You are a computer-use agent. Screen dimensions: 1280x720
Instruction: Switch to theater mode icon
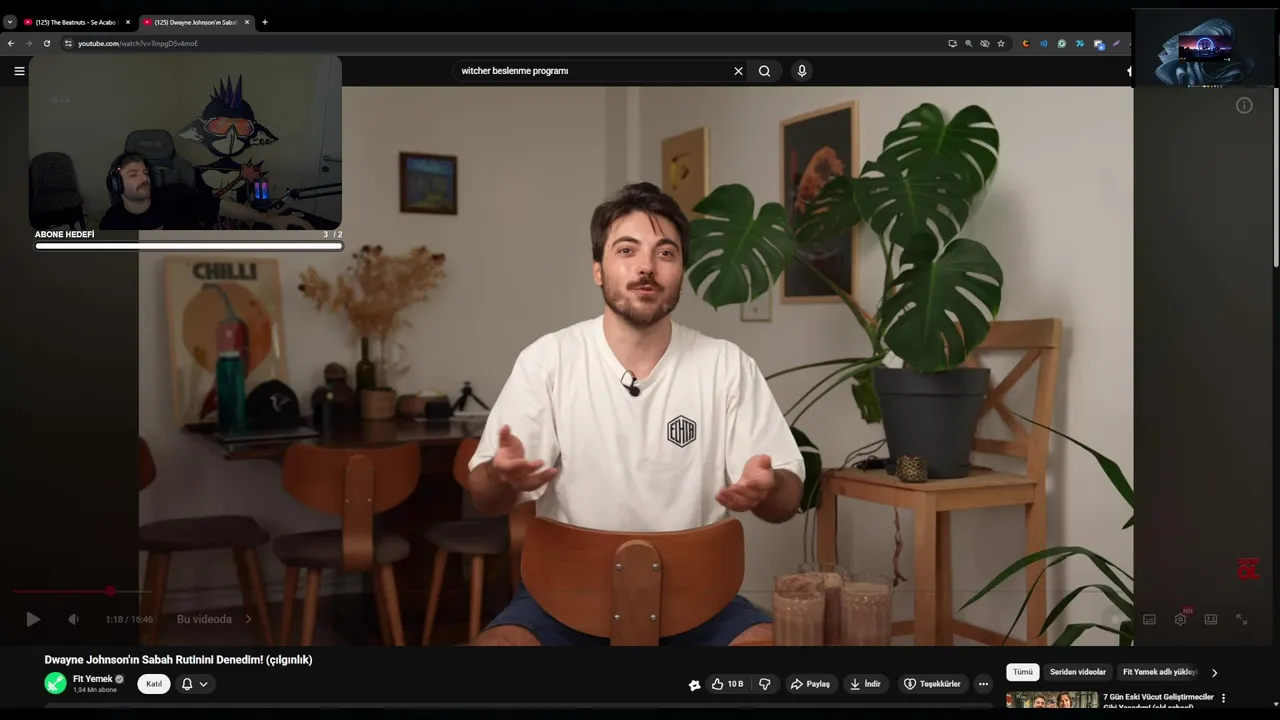point(1211,619)
